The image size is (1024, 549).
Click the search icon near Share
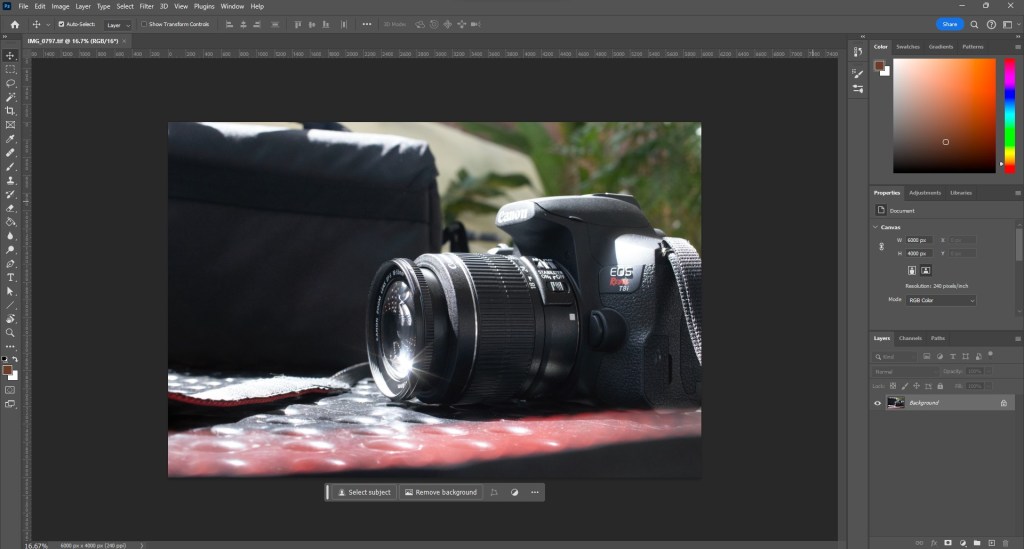pyautogui.click(x=973, y=24)
